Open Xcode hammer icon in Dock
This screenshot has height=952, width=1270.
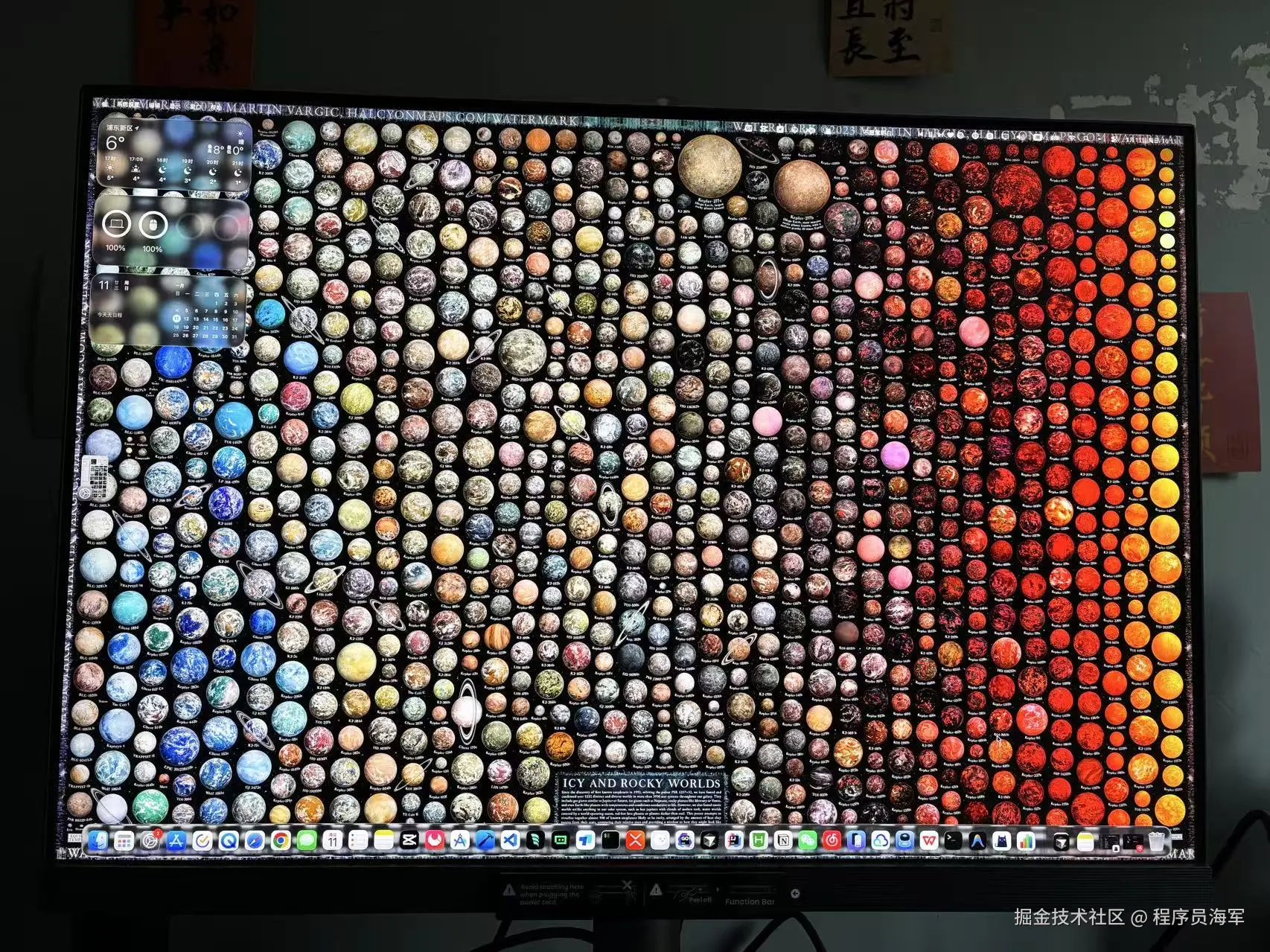(485, 840)
